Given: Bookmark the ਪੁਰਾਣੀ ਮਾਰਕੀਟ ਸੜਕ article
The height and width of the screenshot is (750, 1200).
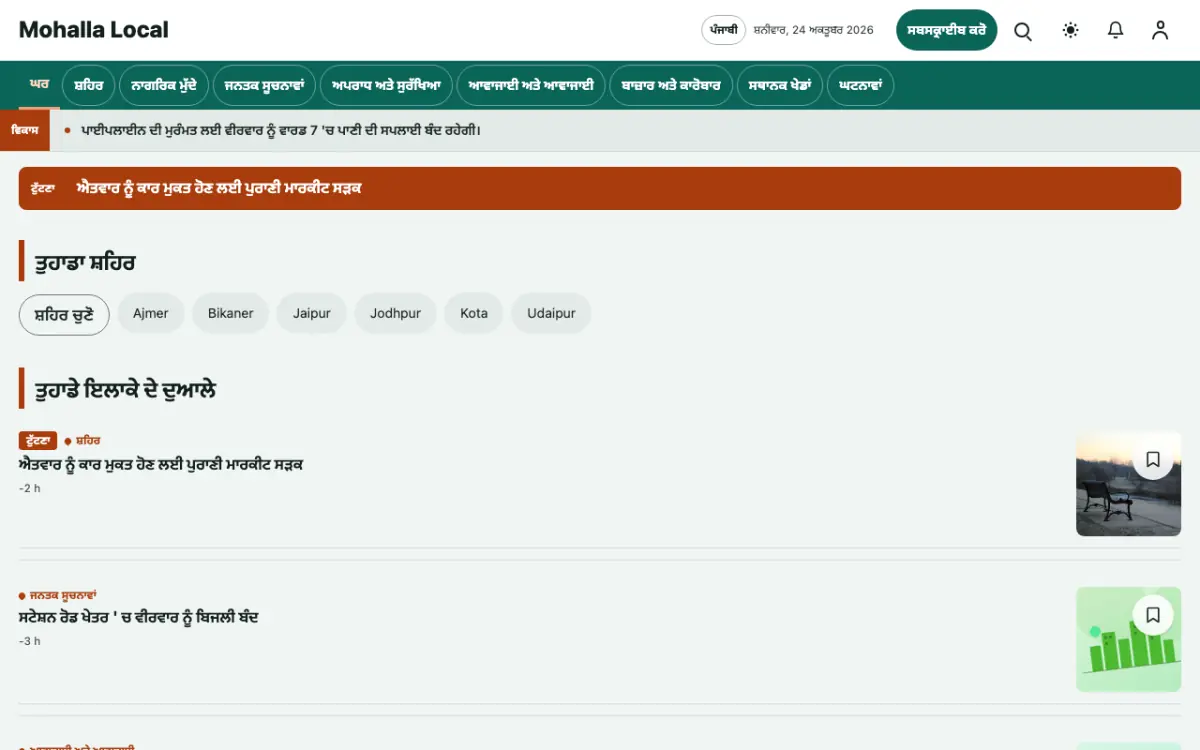Looking at the screenshot, I should (x=1153, y=459).
